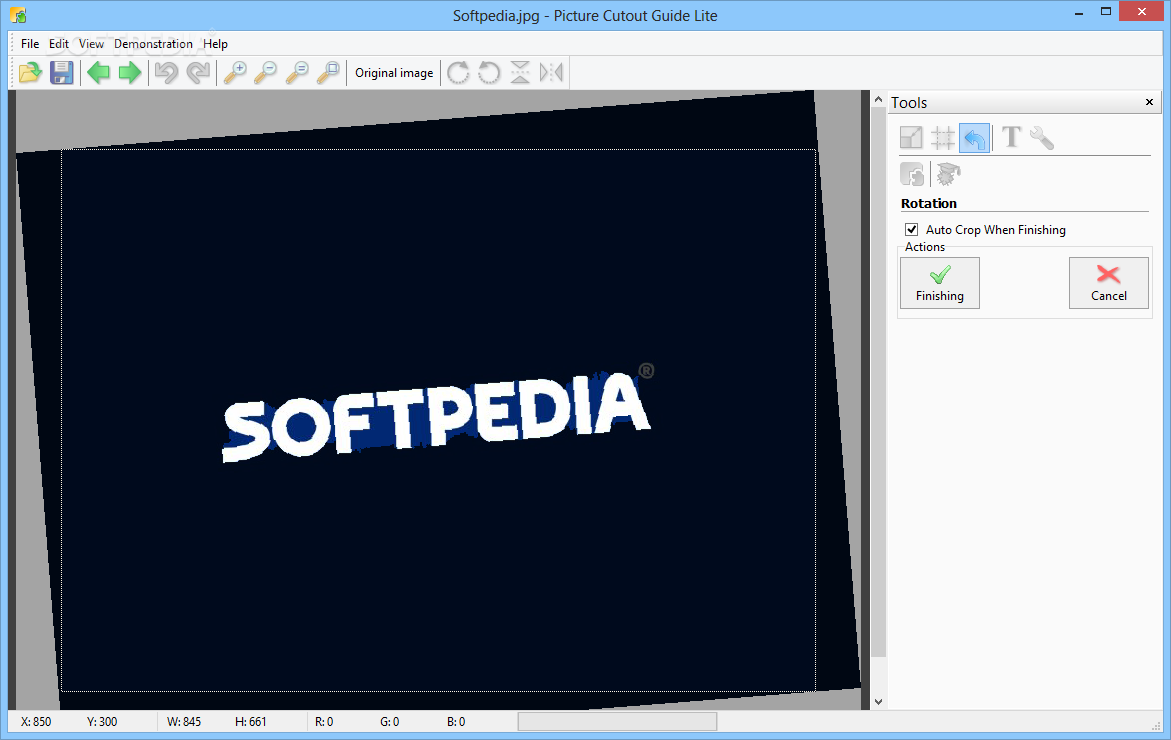The width and height of the screenshot is (1171, 740).
Task: Go to the previous step with left green arrow
Action: point(99,72)
